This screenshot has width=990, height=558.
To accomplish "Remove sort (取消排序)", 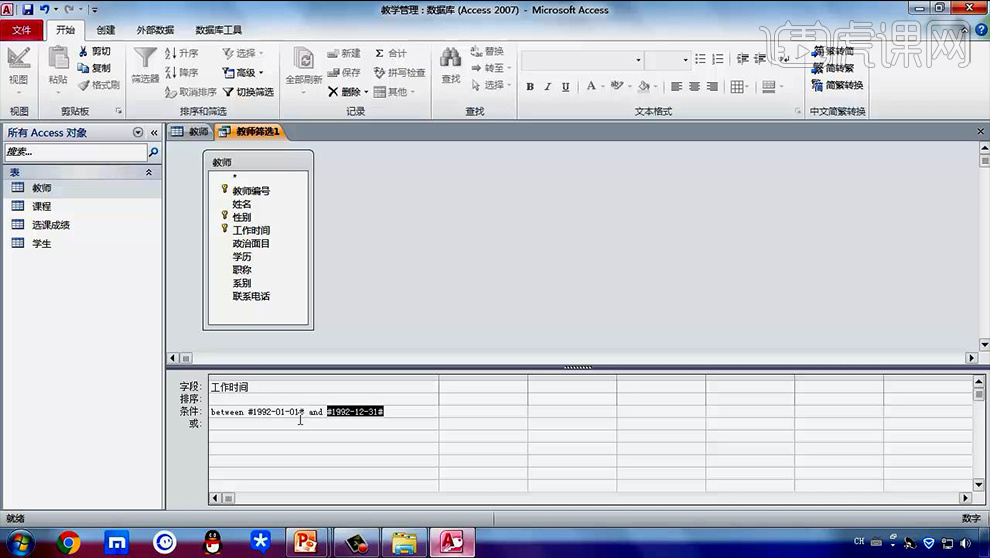I will 191,92.
